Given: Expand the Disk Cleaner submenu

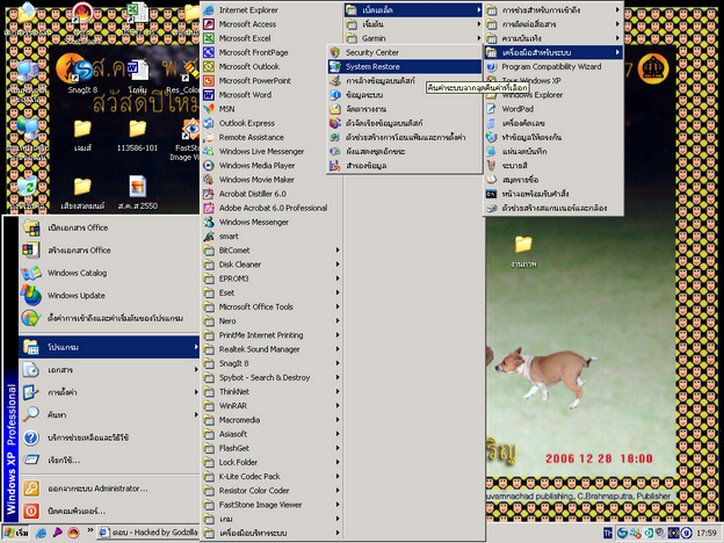Looking at the screenshot, I should (271, 265).
